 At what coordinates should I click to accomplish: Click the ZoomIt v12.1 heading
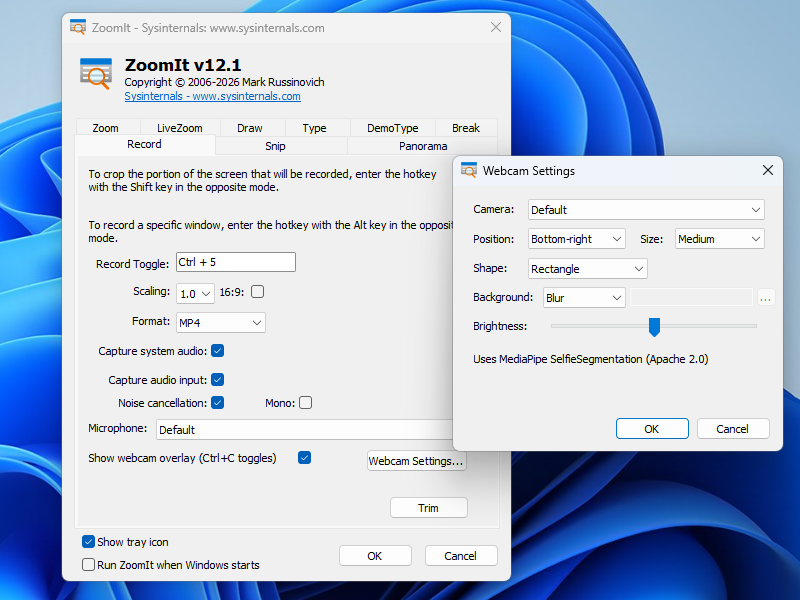183,65
